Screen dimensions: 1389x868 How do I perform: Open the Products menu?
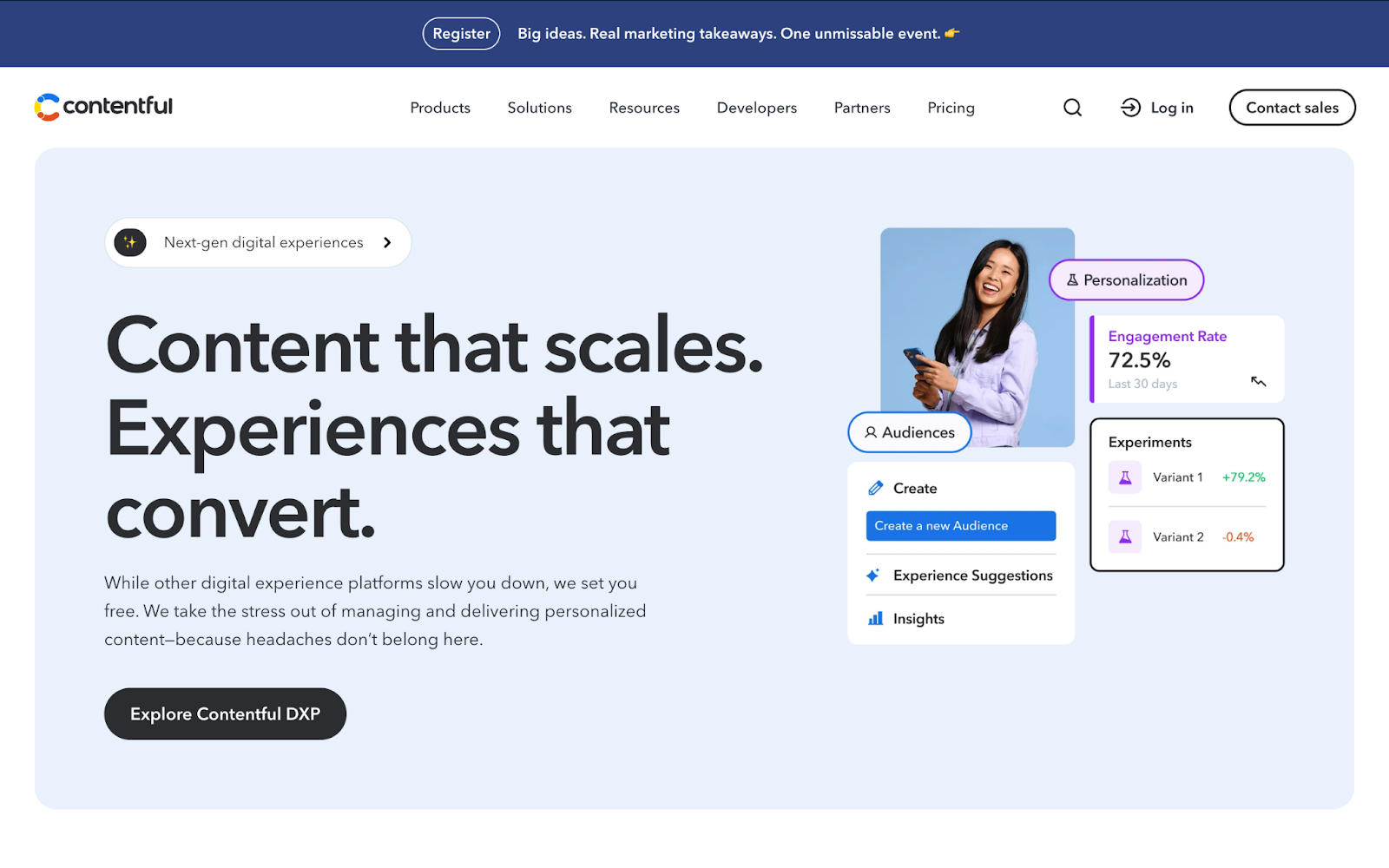(440, 108)
